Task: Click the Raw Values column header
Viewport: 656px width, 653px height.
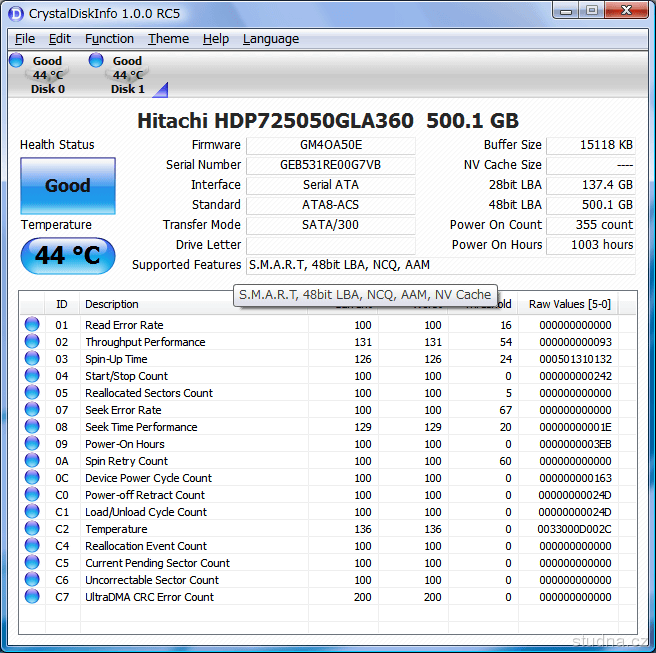Action: [x=569, y=304]
